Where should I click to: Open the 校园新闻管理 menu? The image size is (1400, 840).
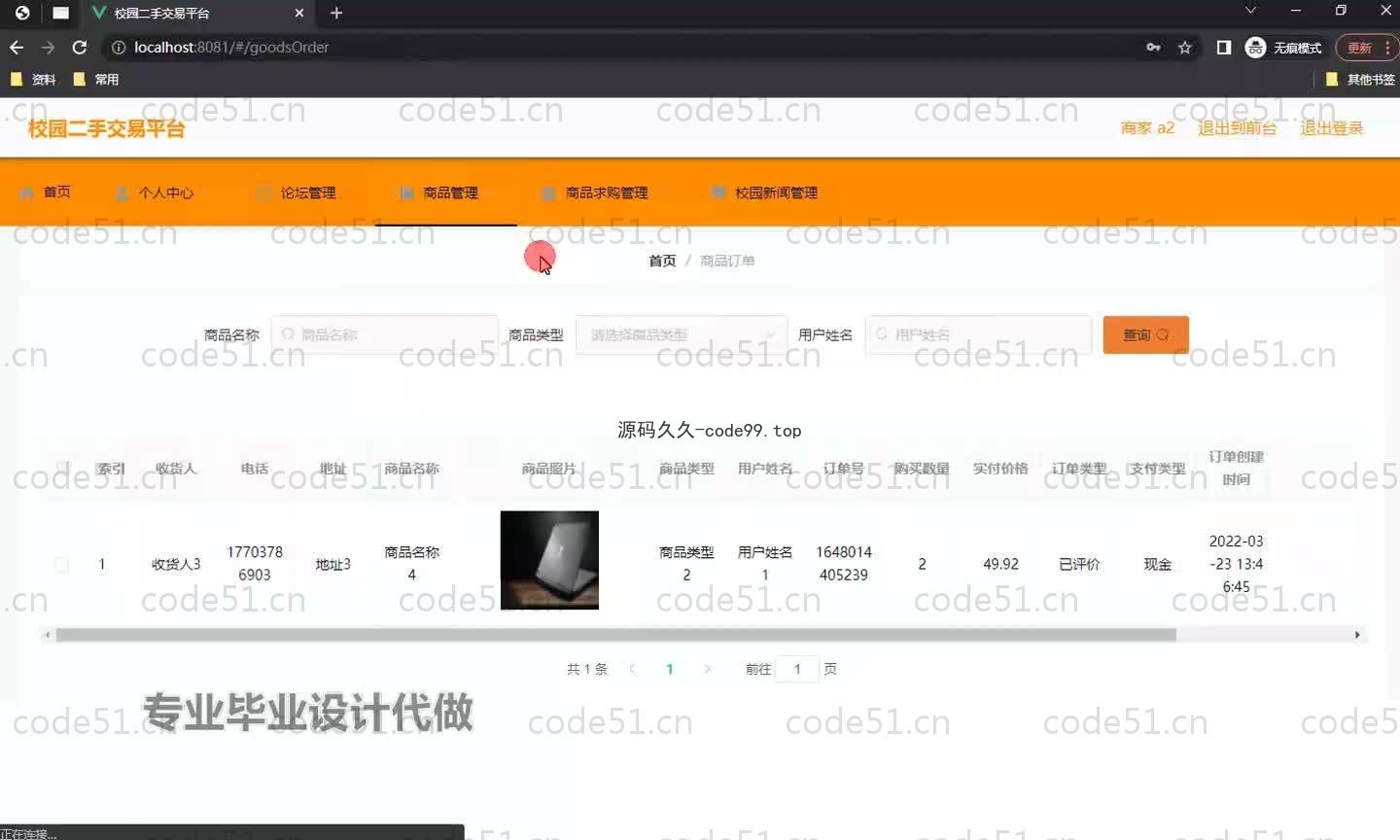(764, 192)
